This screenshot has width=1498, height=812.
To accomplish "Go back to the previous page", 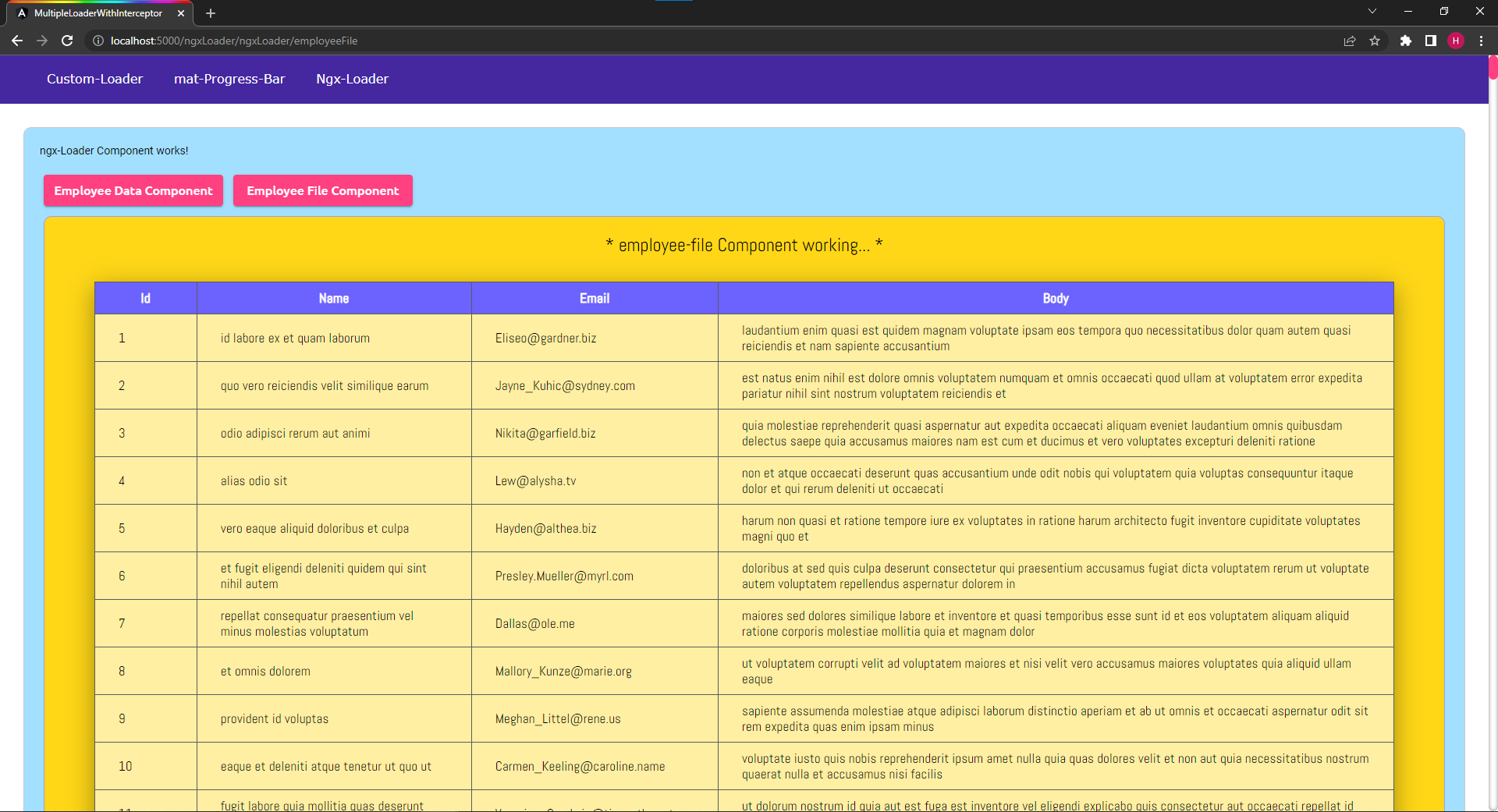I will [x=17, y=41].
